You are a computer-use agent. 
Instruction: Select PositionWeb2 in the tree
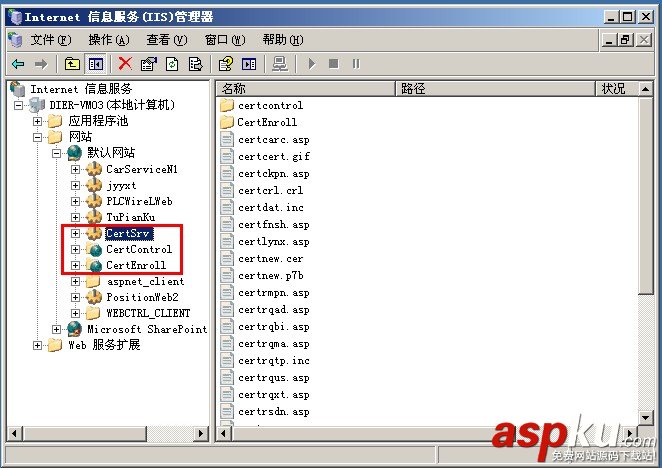tap(142, 297)
